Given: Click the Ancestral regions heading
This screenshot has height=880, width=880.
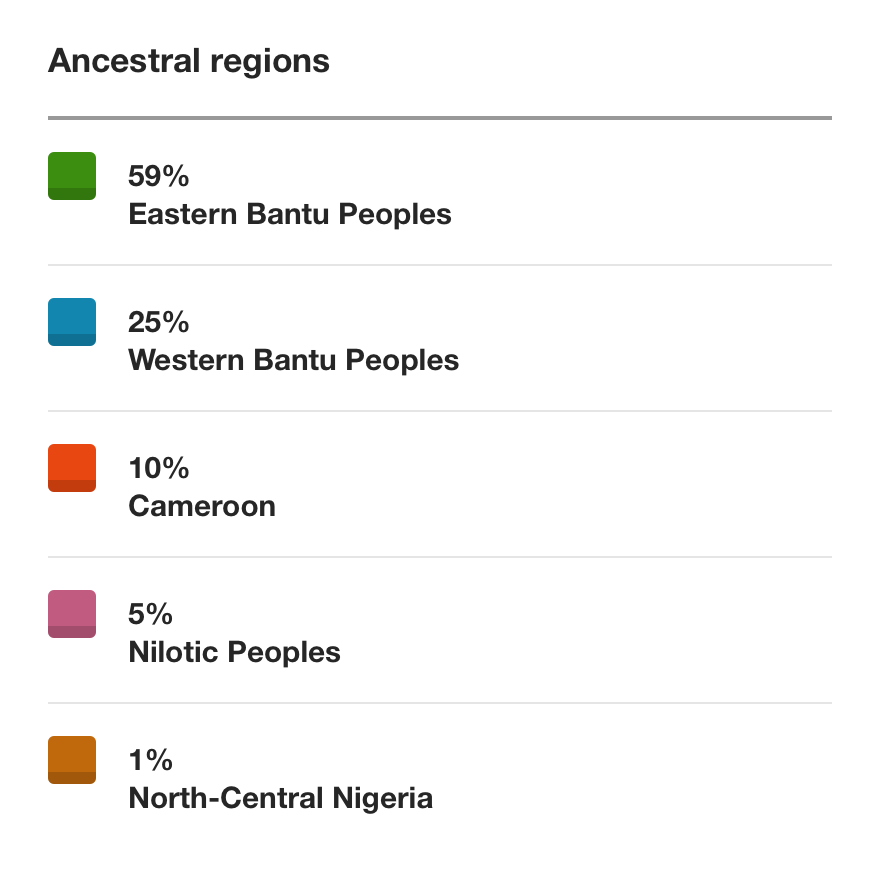Looking at the screenshot, I should [189, 61].
